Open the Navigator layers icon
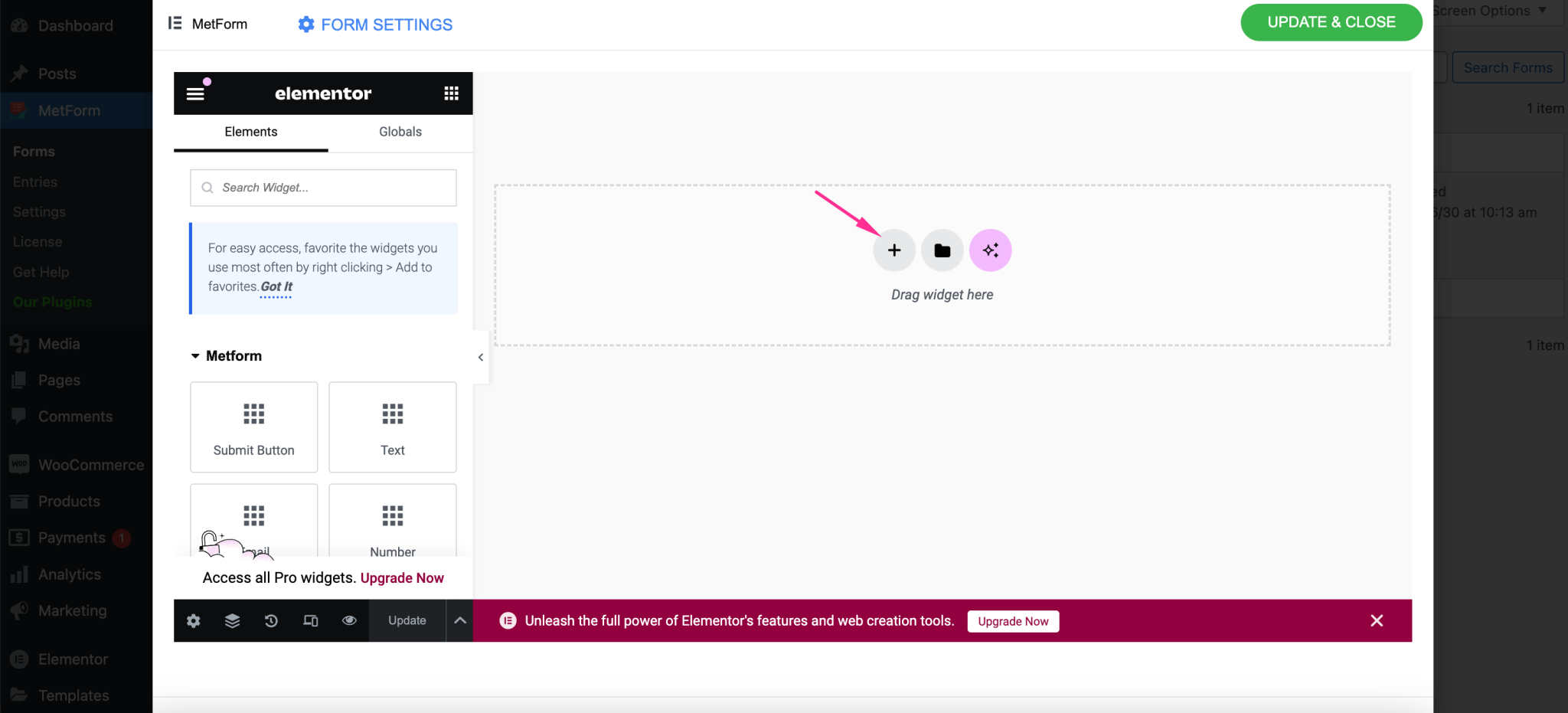The height and width of the screenshot is (713, 1568). (x=232, y=621)
